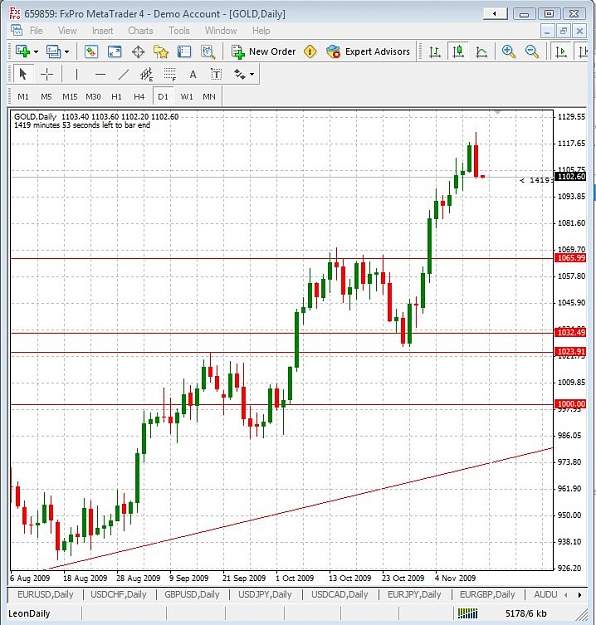
Task: Switch to USDCAD,Daily chart tab
Action: click(339, 595)
